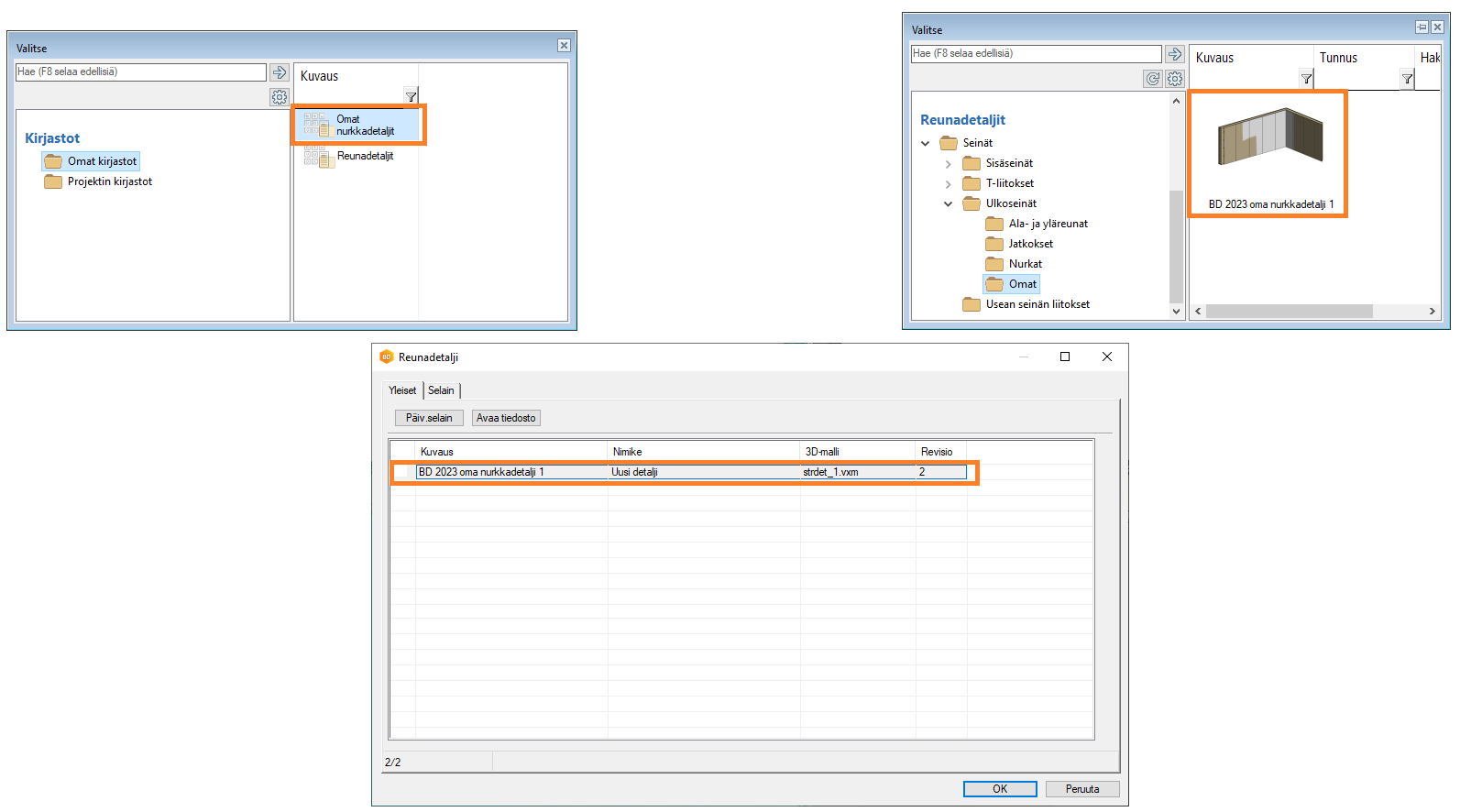
Task: Toggle the pin button on Valitse window
Action: pyautogui.click(x=1422, y=27)
